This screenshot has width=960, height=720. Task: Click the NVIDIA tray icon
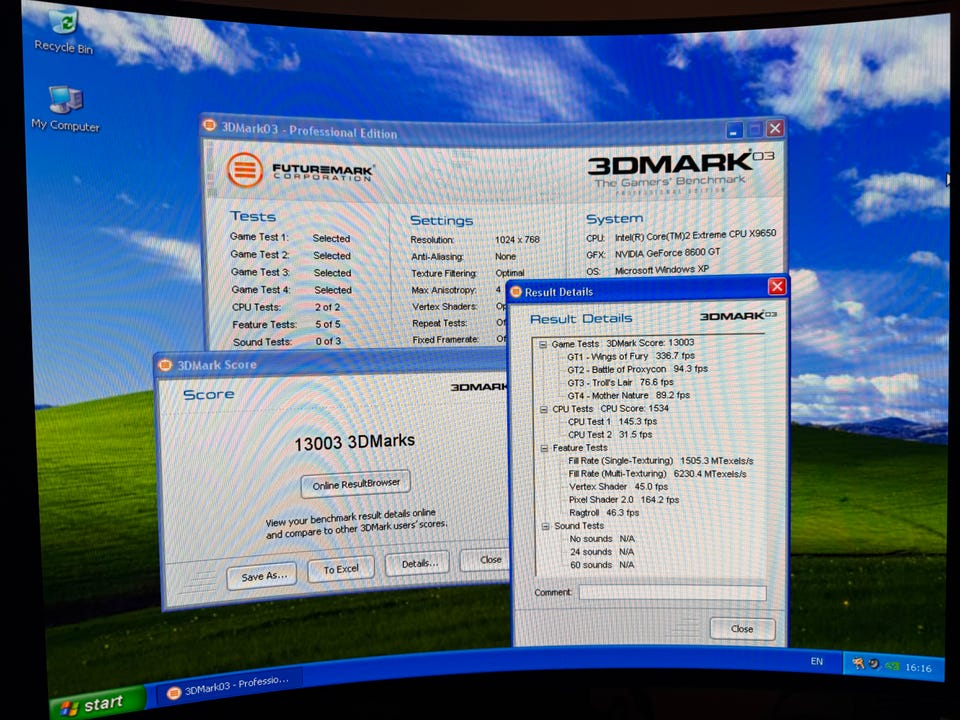point(892,666)
